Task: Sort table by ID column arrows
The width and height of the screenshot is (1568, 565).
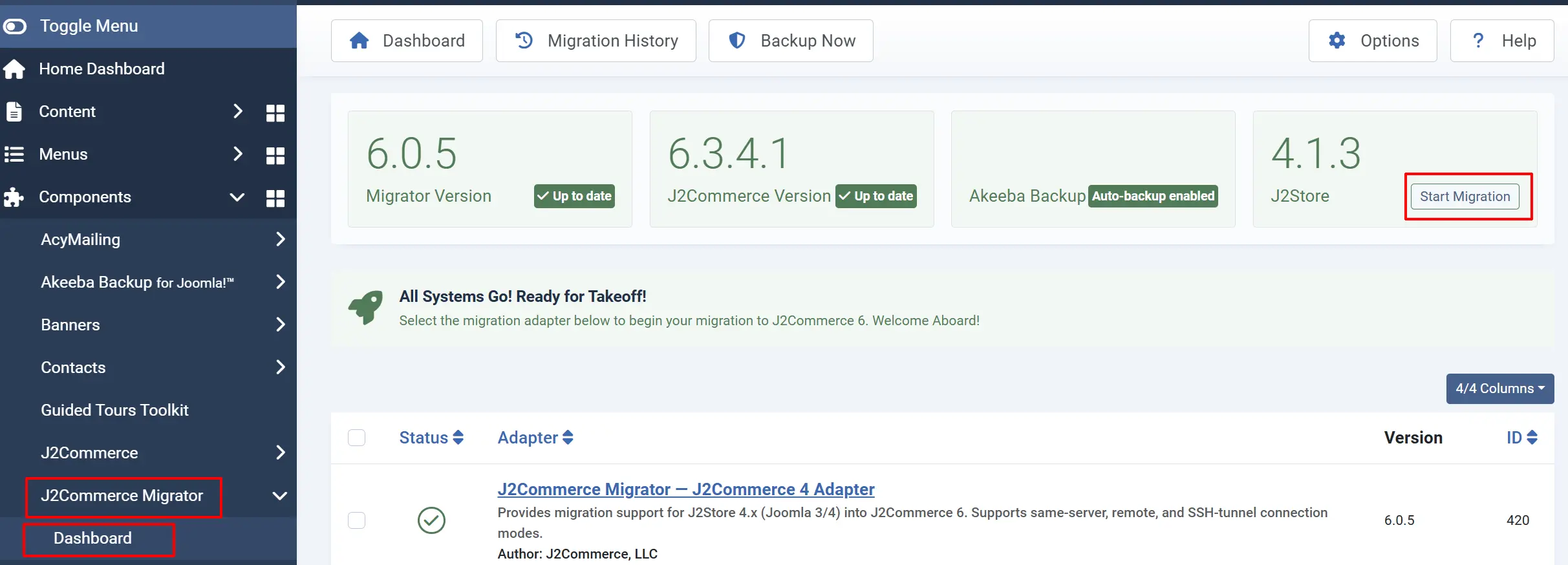Action: pyautogui.click(x=1532, y=438)
